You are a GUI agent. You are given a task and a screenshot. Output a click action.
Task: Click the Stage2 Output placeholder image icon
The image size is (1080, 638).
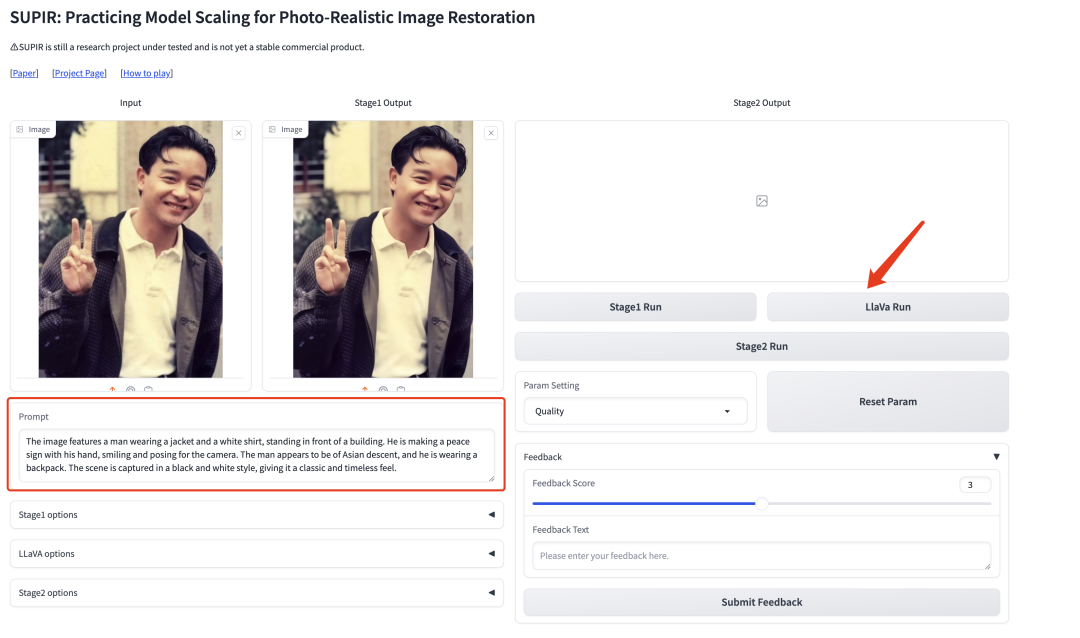[x=761, y=201]
